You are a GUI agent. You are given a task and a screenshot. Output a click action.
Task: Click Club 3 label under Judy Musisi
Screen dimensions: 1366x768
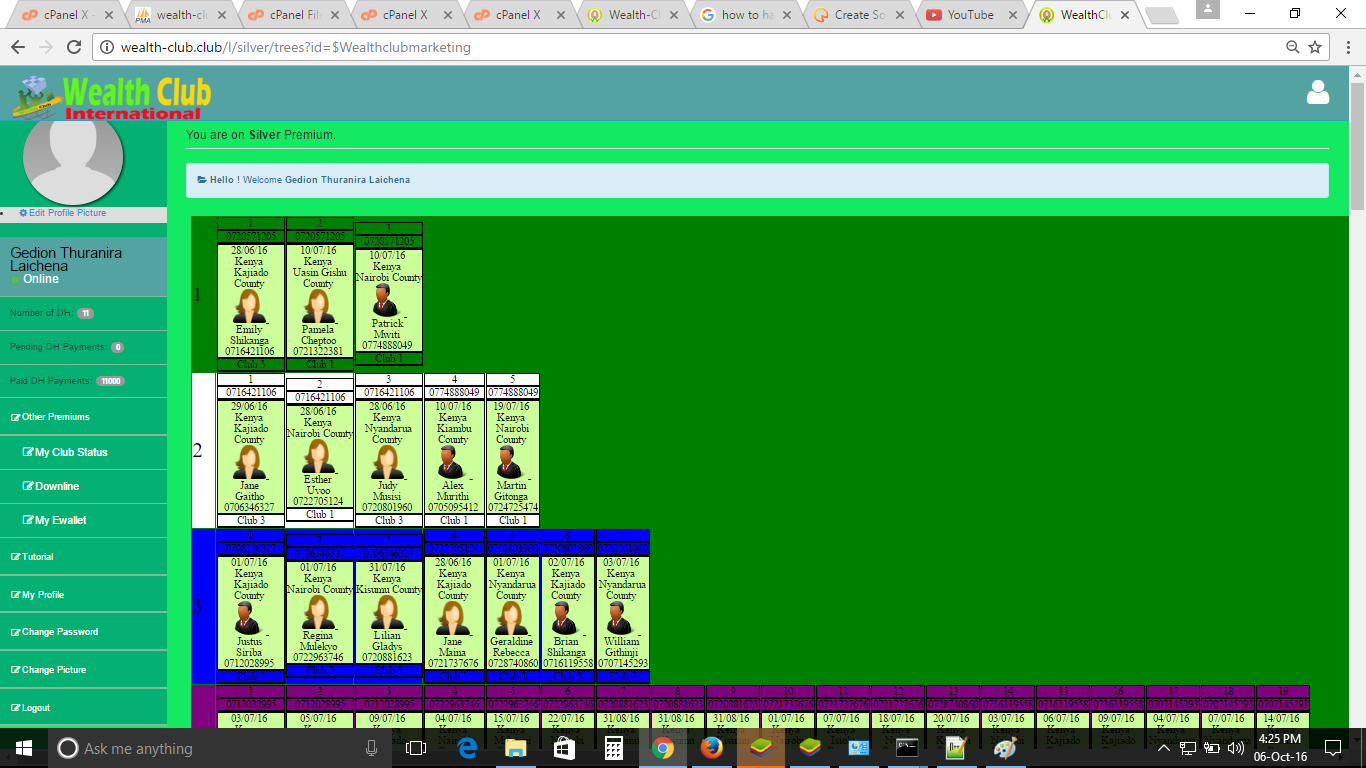(x=389, y=520)
